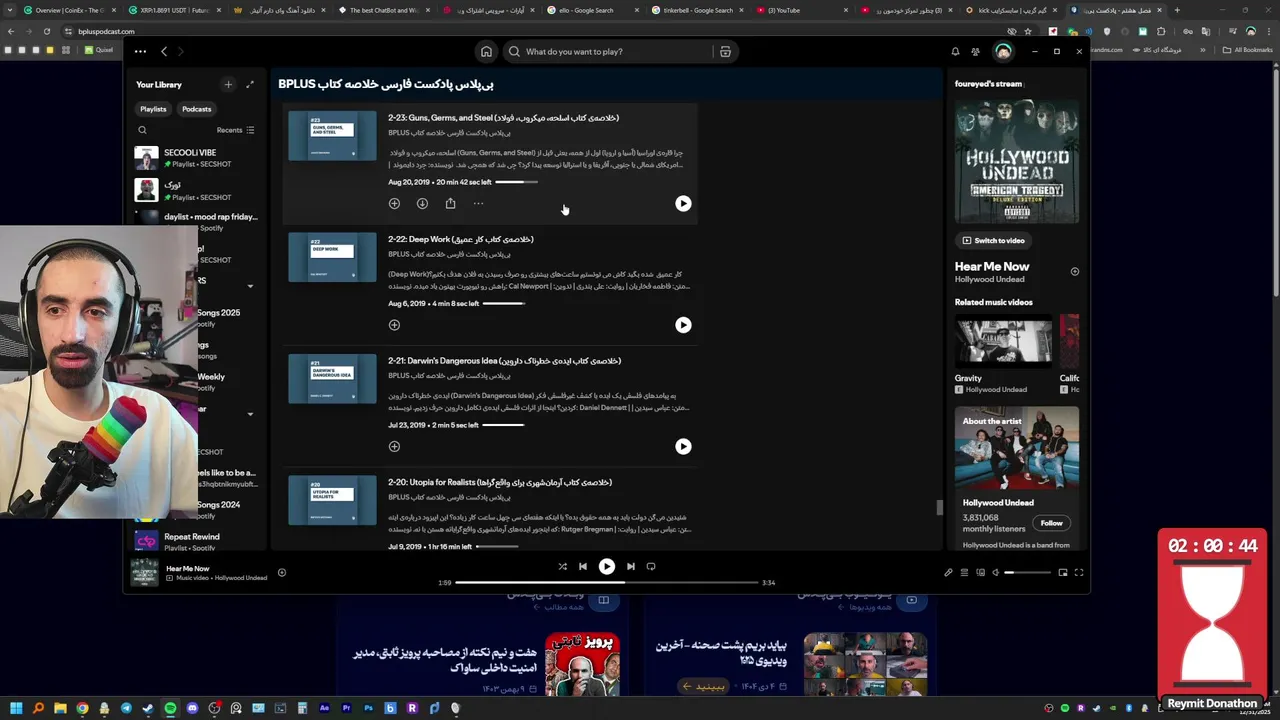Click the Switch to video button
The image size is (1280, 720).
click(993, 240)
